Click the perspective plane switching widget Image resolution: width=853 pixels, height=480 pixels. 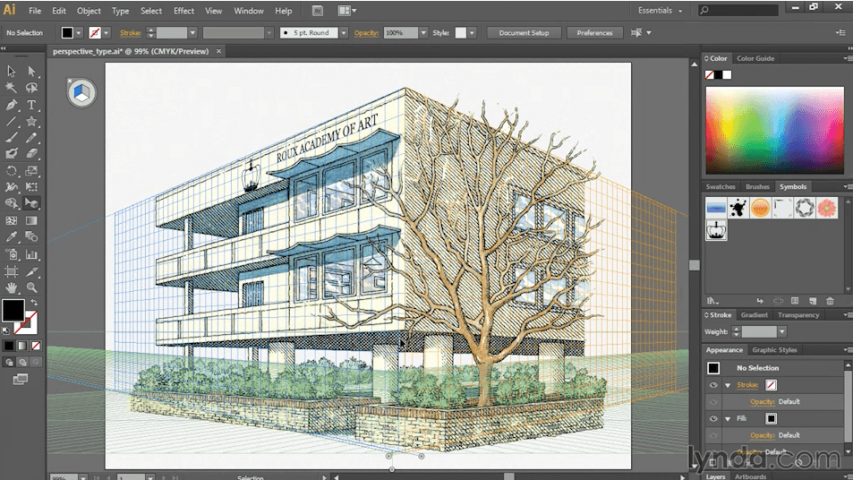coord(82,93)
